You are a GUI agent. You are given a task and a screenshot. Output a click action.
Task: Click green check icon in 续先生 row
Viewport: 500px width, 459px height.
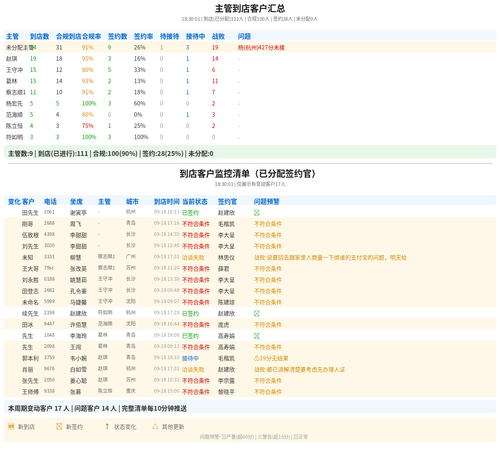pyautogui.click(x=257, y=313)
